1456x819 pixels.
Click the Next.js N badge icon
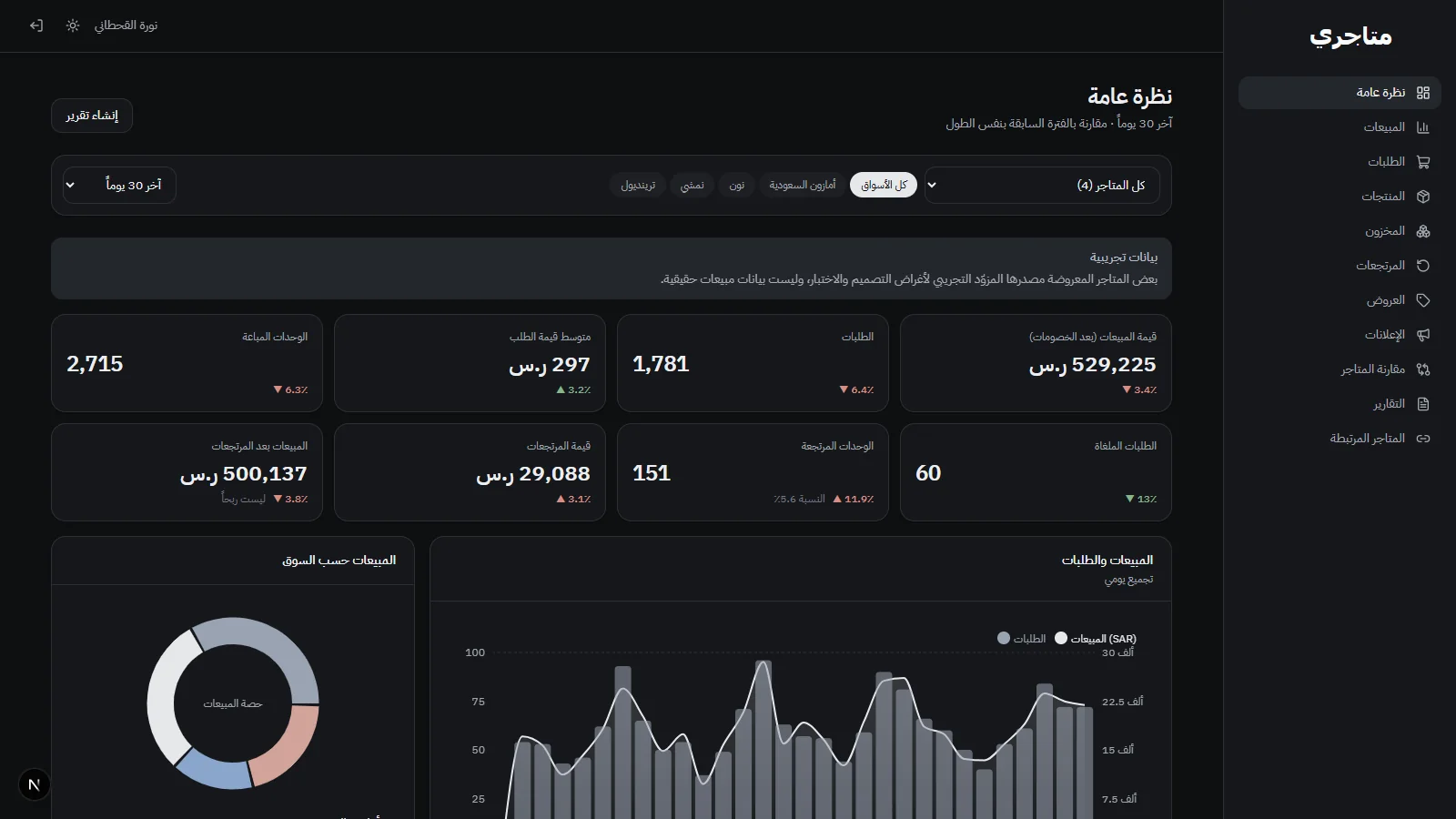coord(35,784)
